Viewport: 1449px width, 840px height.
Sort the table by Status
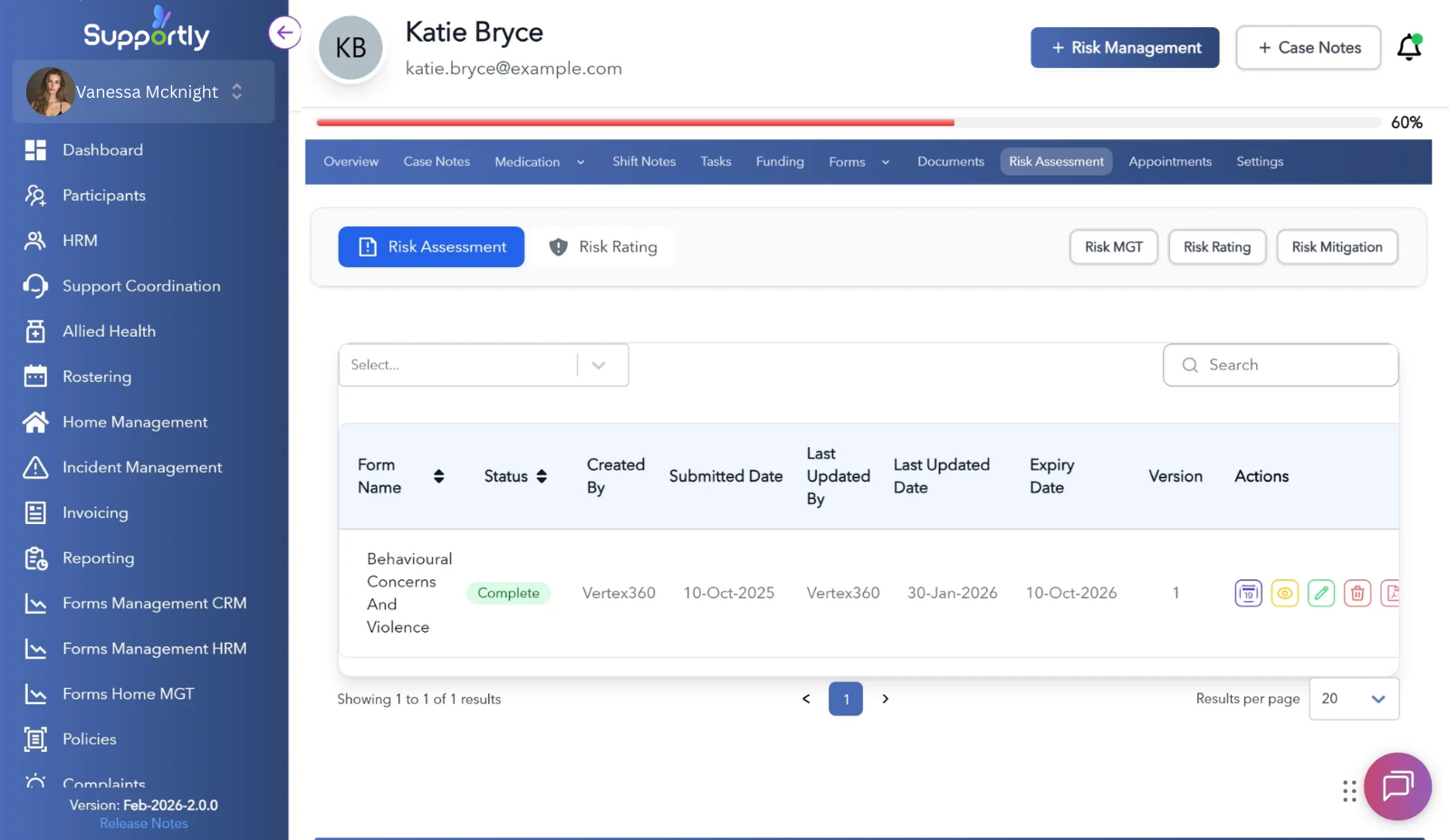click(x=542, y=476)
